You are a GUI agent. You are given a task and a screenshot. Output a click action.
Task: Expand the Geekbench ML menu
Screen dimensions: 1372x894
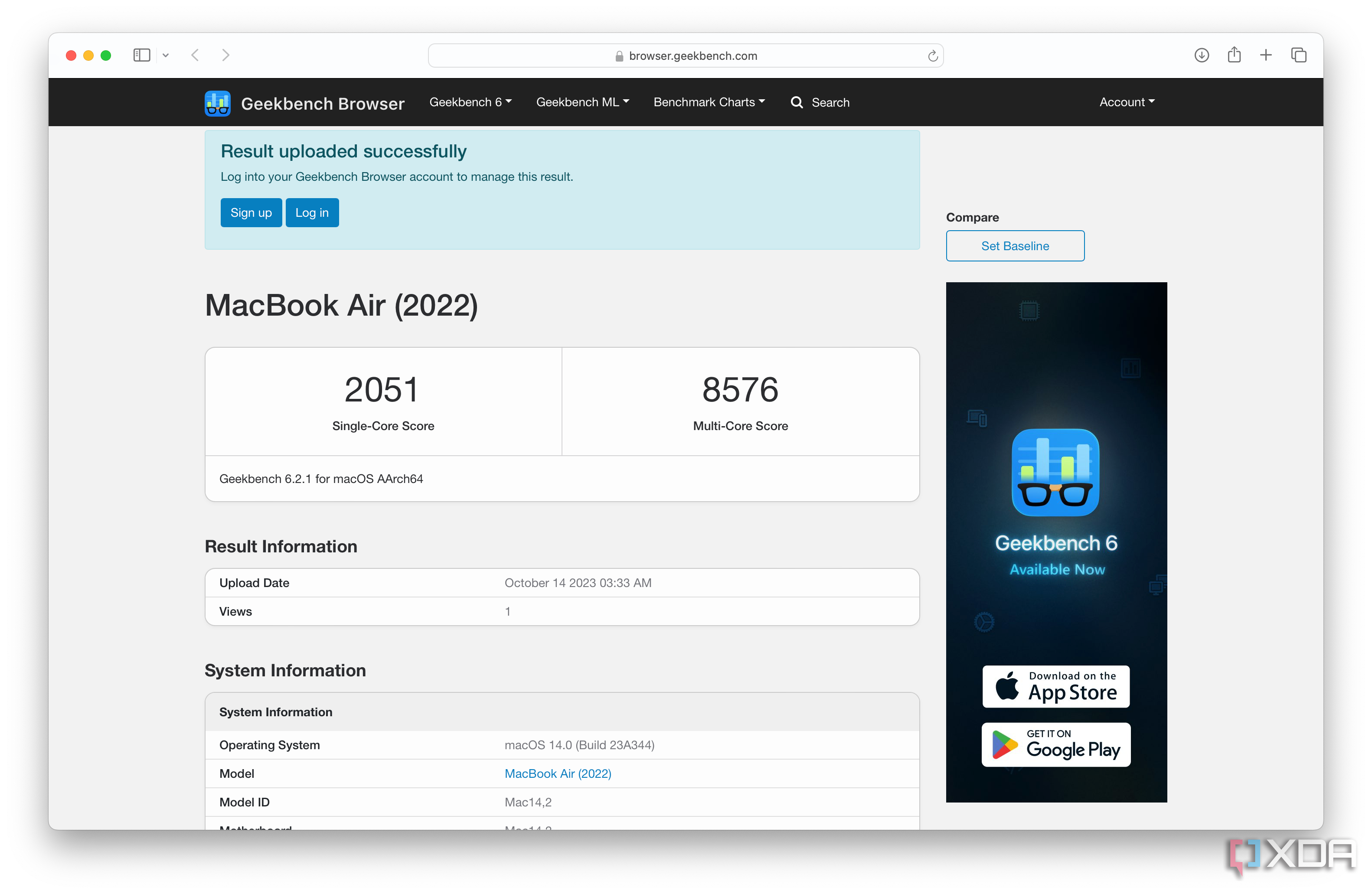click(x=582, y=102)
